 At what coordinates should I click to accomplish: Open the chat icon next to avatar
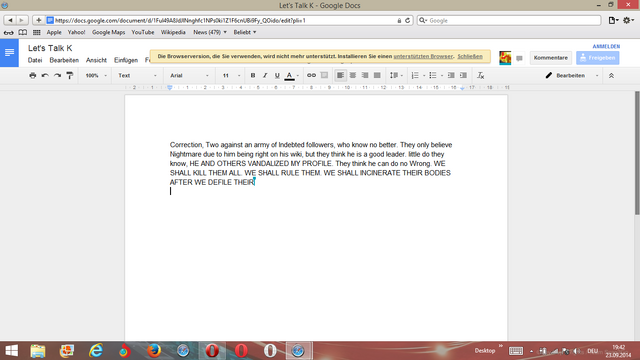point(519,58)
